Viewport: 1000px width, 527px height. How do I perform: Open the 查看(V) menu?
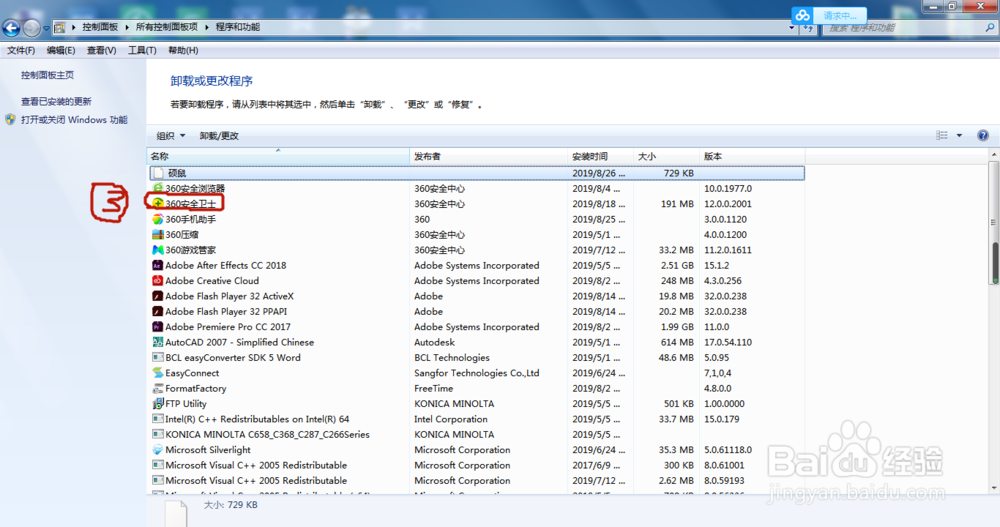(101, 50)
